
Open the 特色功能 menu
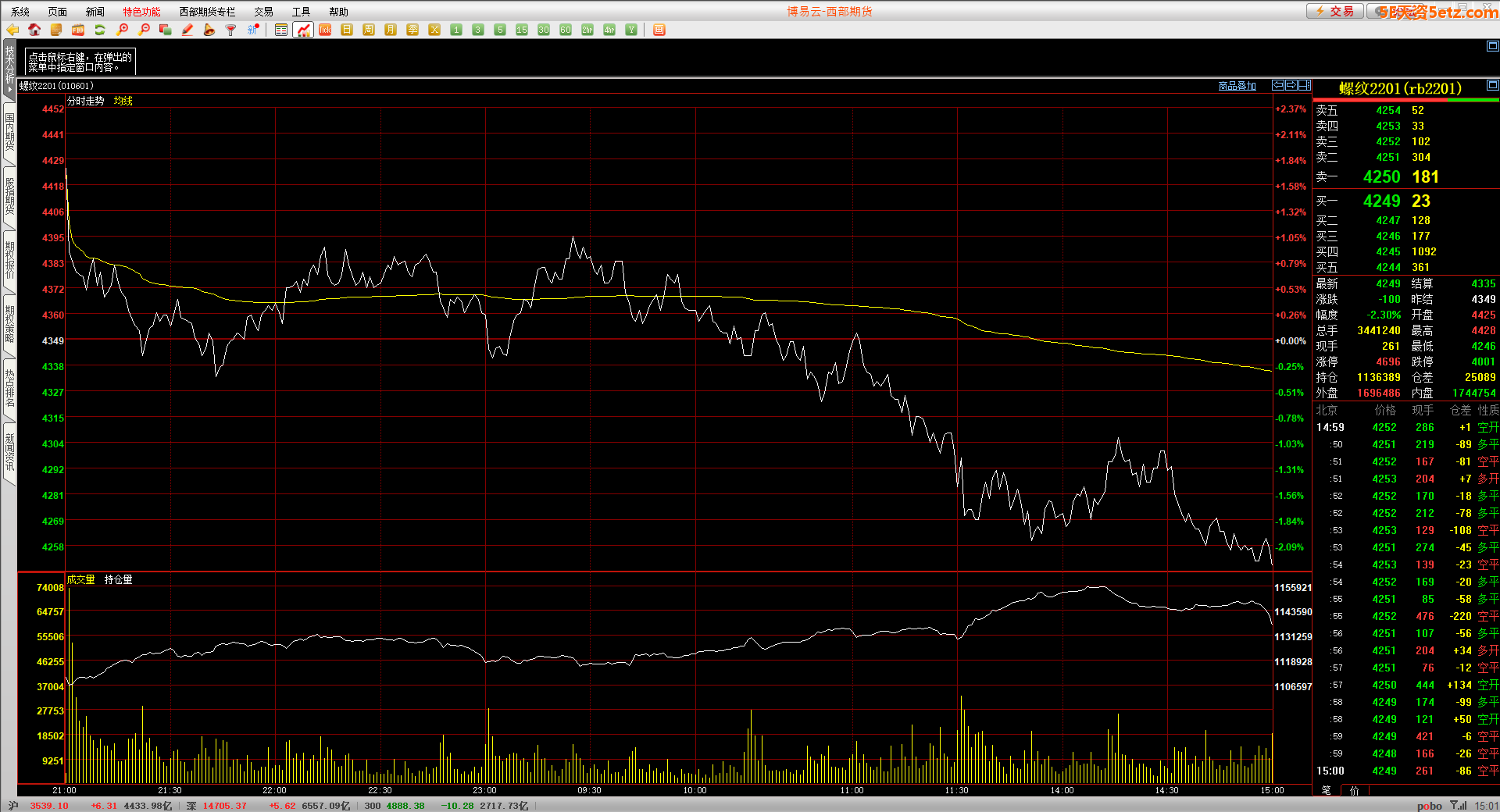pyautogui.click(x=141, y=12)
